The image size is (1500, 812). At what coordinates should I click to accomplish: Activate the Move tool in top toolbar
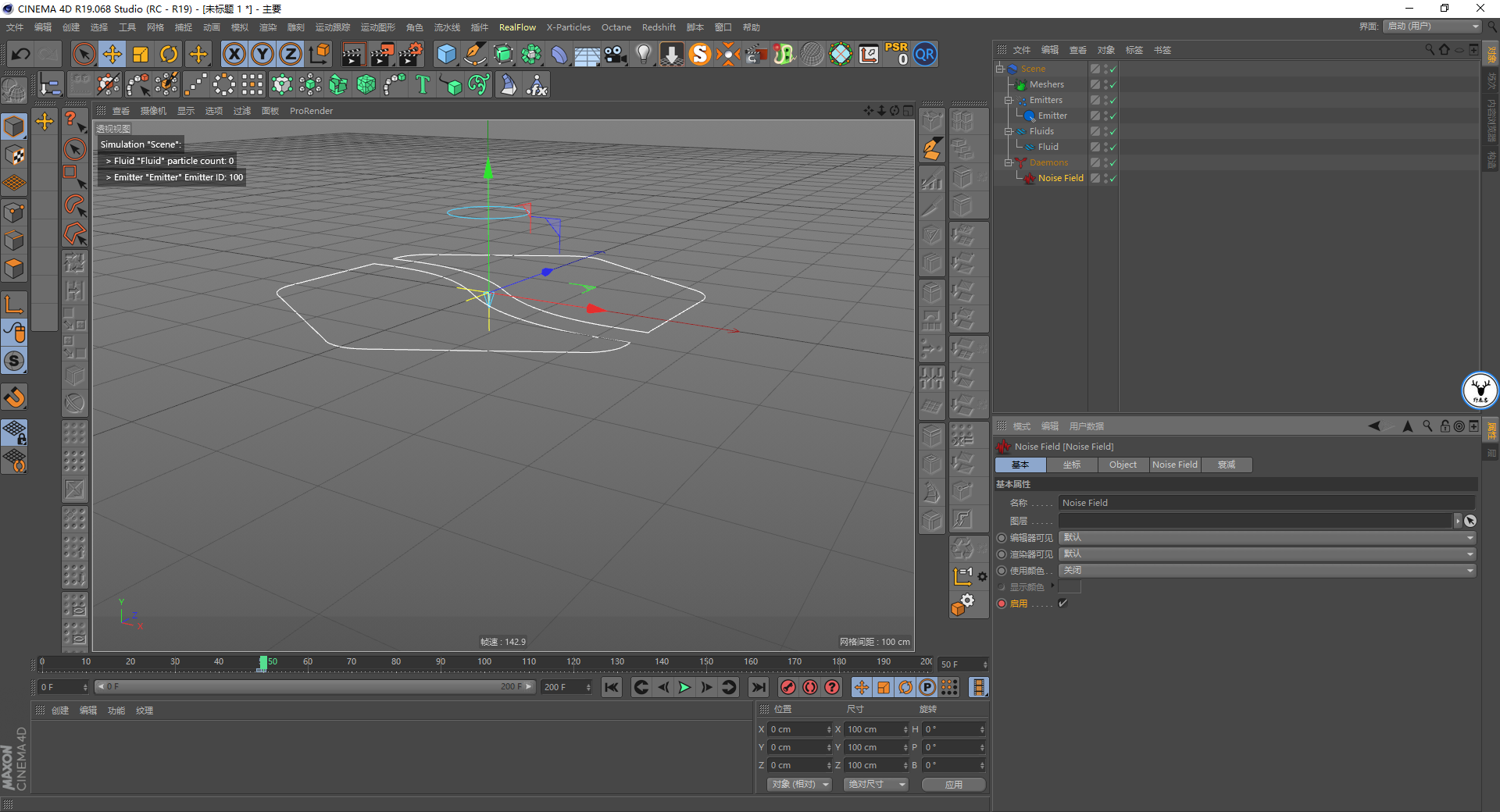pos(112,54)
